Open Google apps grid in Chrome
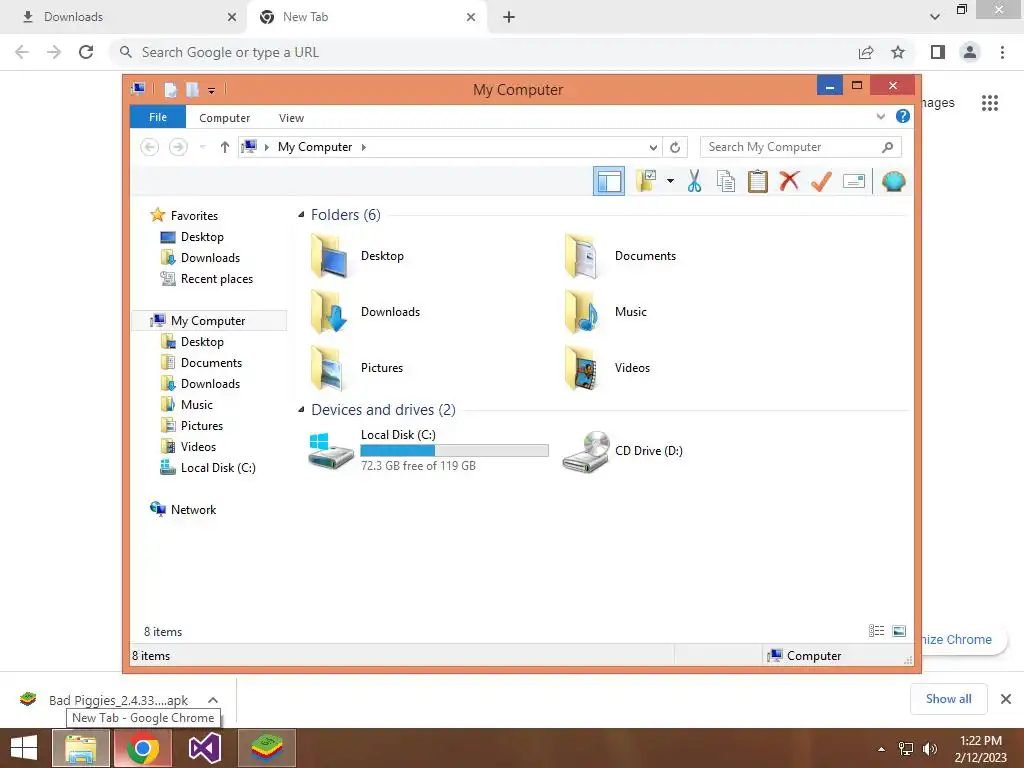Screen dimensions: 1024x768 (989, 103)
